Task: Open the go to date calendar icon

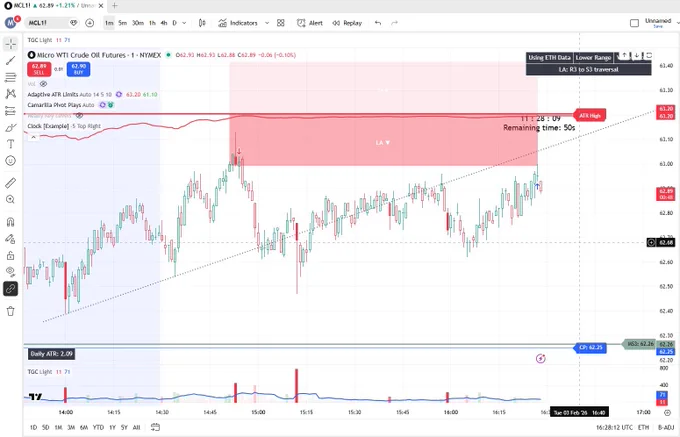Action: pyautogui.click(x=155, y=427)
